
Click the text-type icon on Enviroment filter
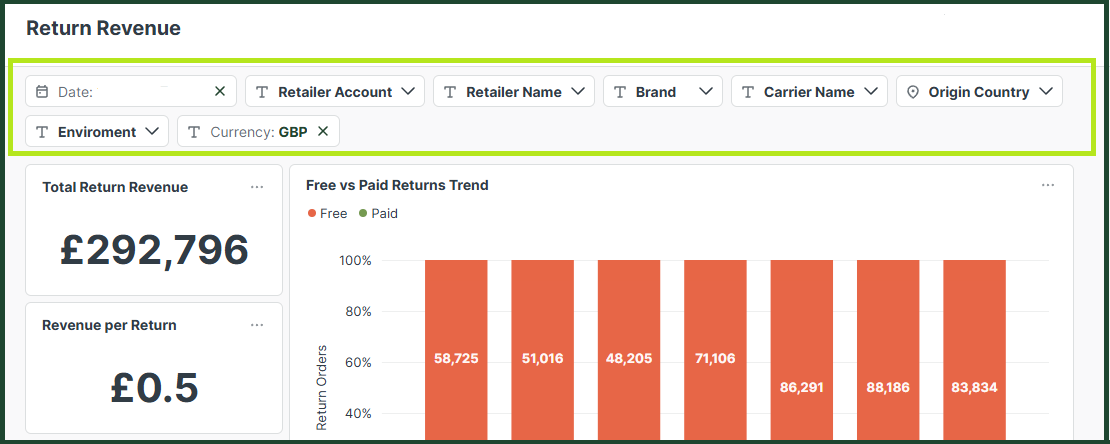pos(42,132)
